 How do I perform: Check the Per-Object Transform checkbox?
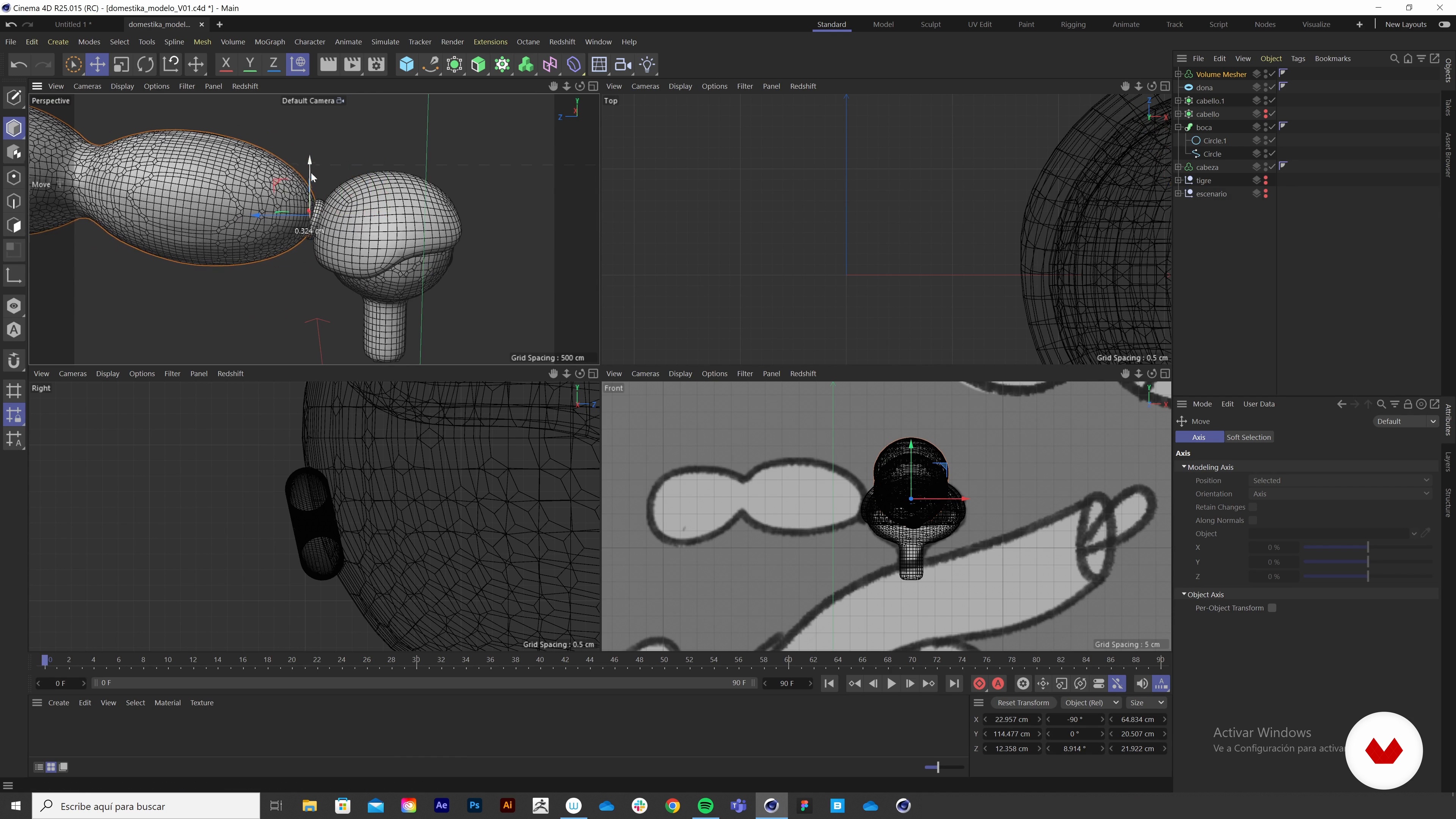point(1272,607)
